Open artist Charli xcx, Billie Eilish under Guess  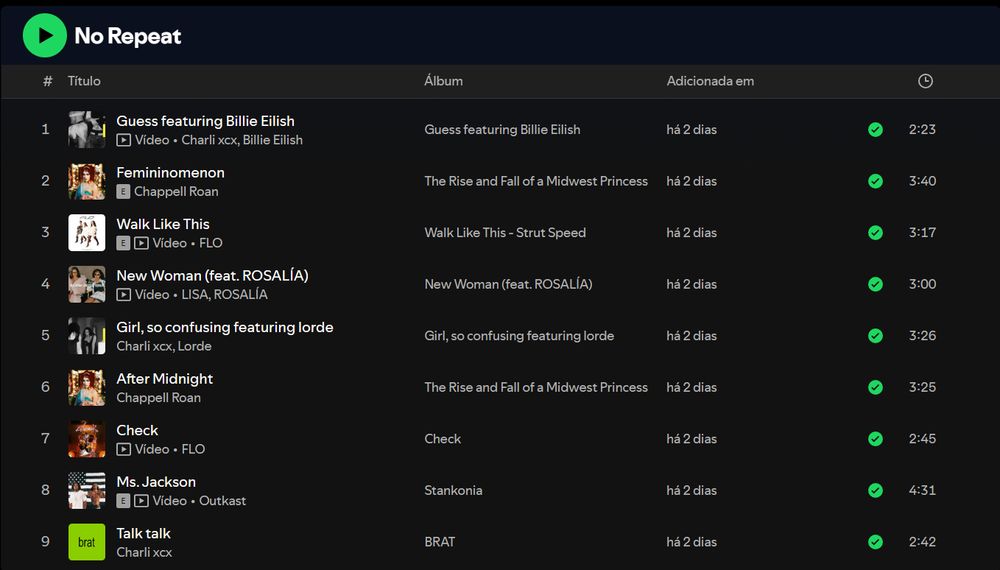[242, 140]
